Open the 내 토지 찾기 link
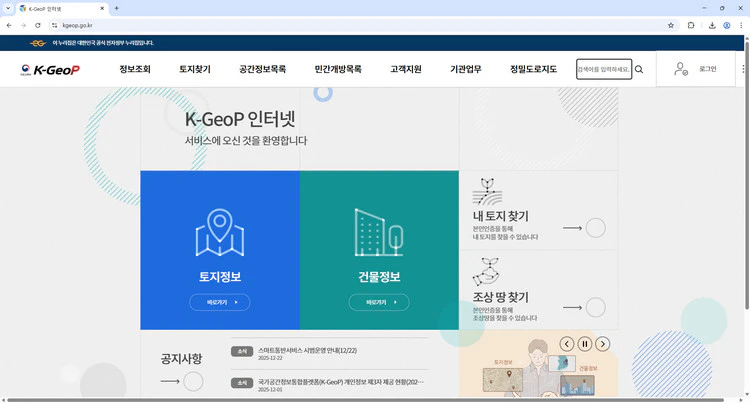The height and width of the screenshot is (403, 750). (x=500, y=216)
